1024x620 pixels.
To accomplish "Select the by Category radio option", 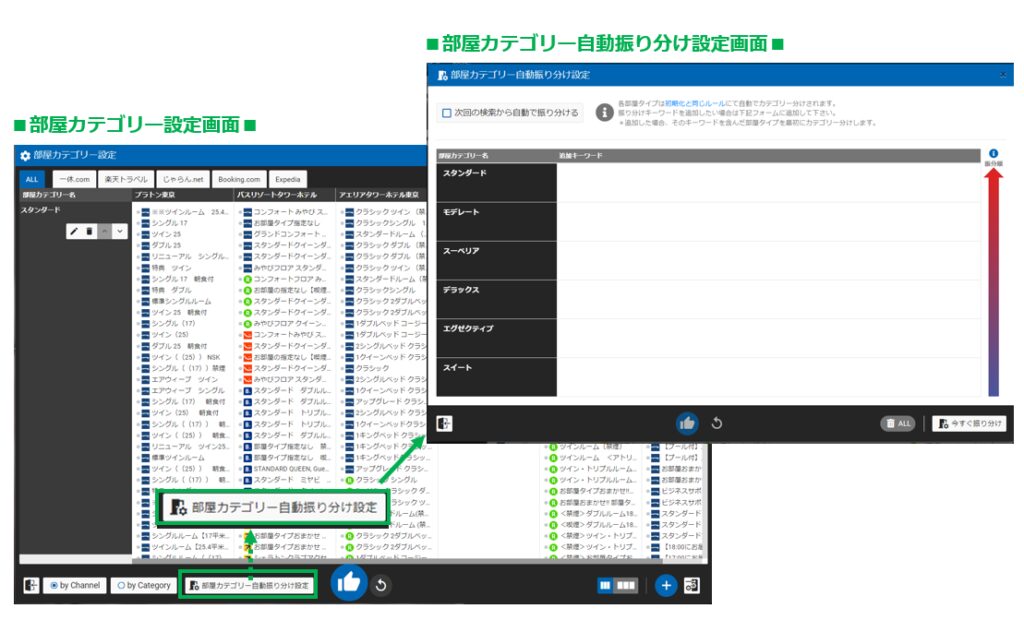I will pos(121,585).
